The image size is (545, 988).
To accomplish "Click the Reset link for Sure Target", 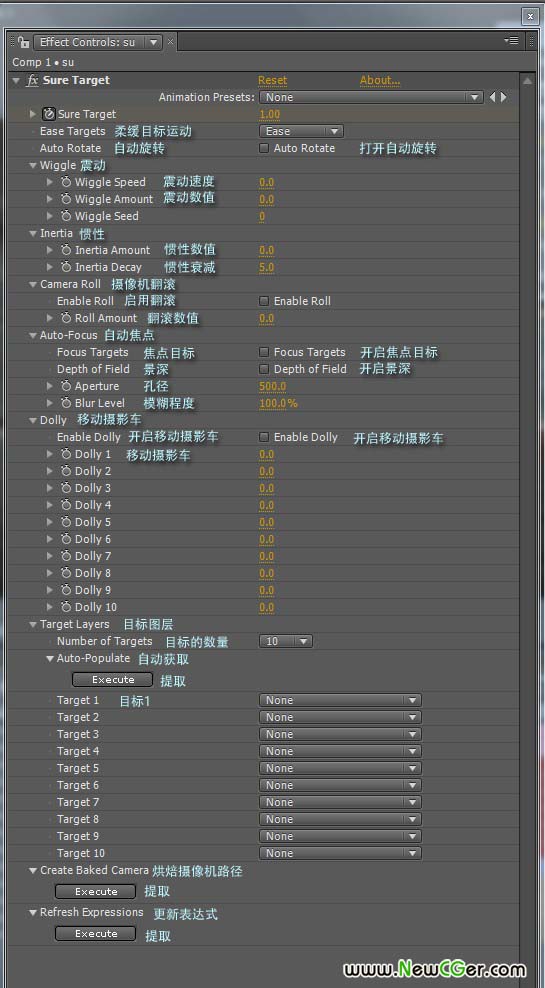I will 272,81.
